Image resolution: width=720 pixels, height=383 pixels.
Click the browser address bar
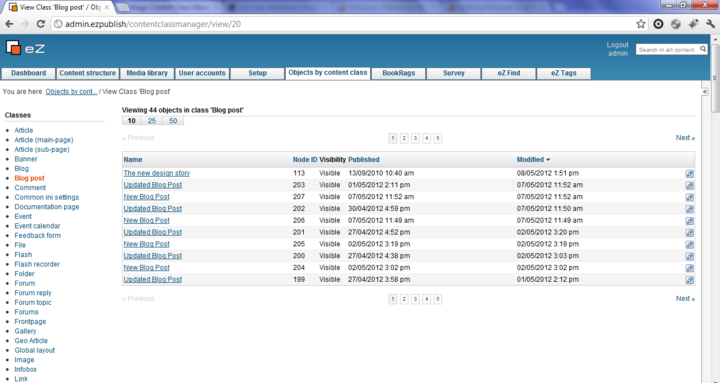344,24
